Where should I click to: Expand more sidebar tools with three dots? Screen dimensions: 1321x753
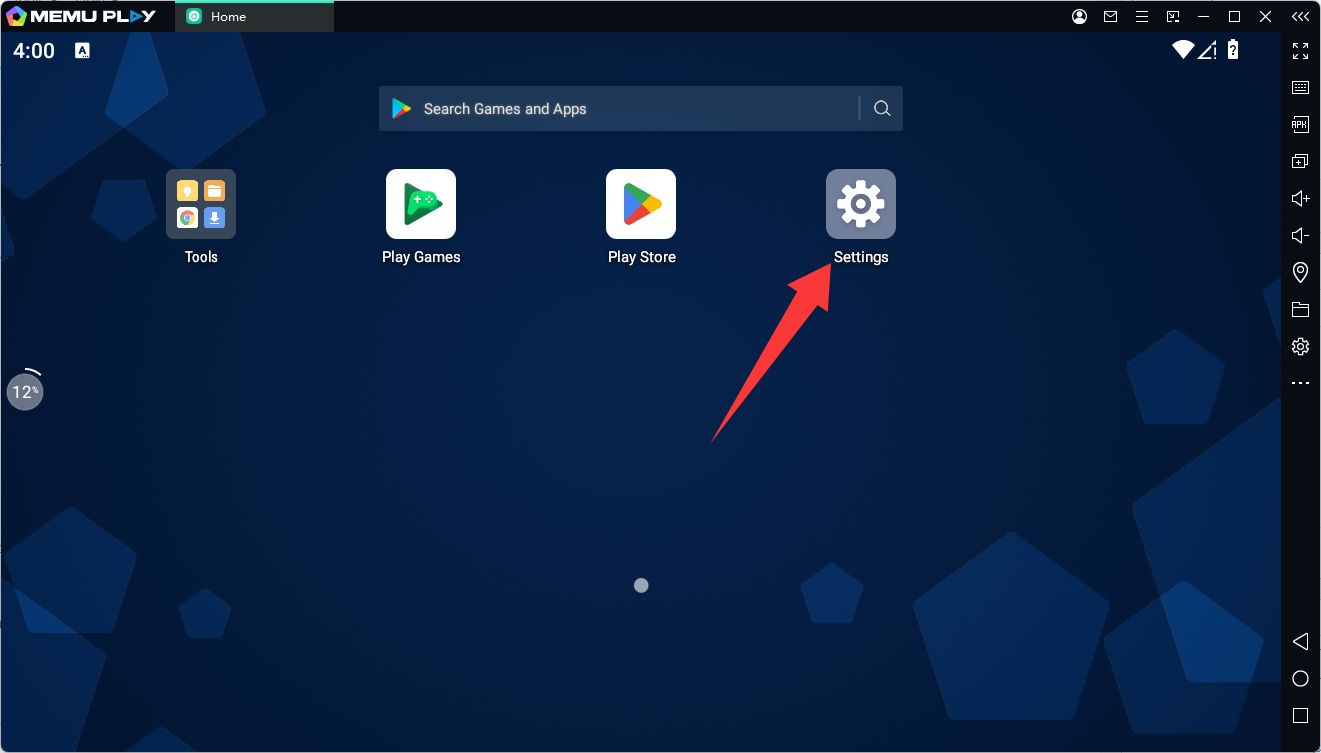pyautogui.click(x=1300, y=383)
